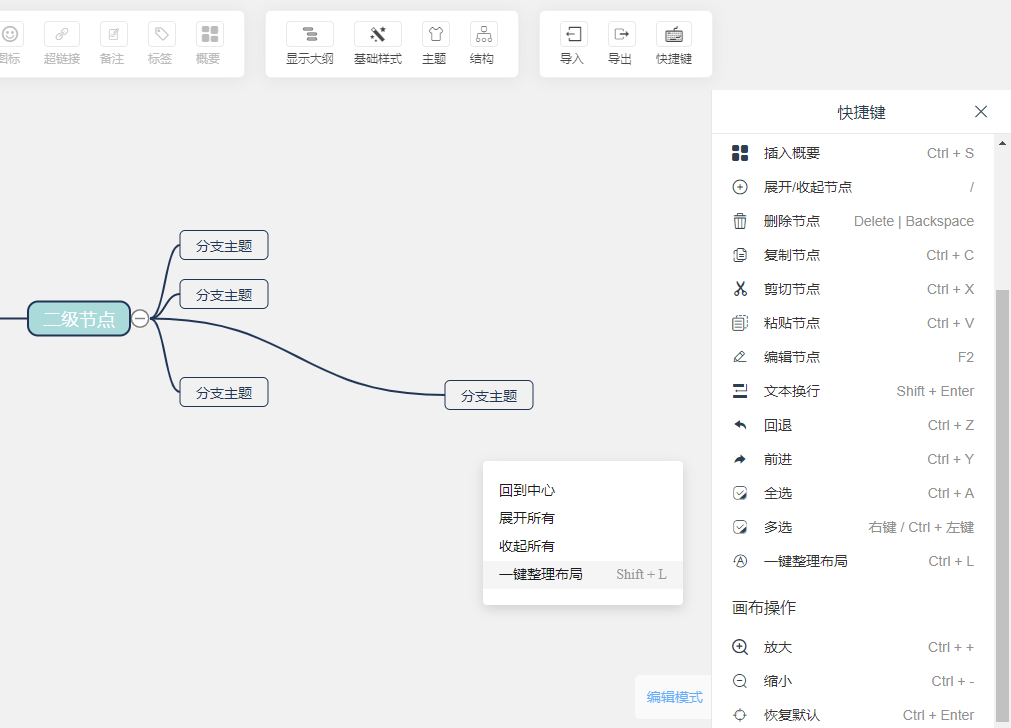Click the 回退 undo arrow icon

(x=740, y=425)
